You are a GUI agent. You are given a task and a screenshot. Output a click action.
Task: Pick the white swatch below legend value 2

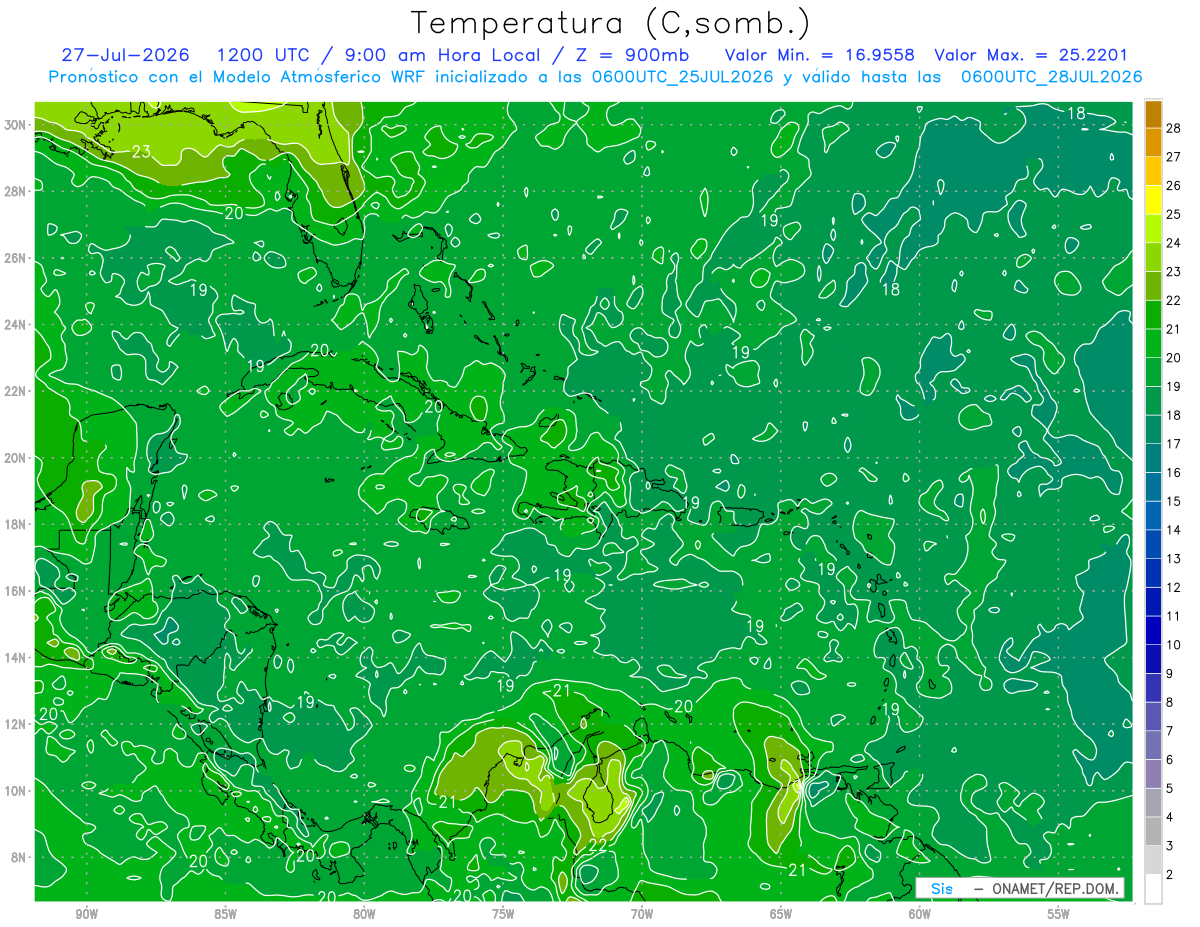pyautogui.click(x=1153, y=889)
